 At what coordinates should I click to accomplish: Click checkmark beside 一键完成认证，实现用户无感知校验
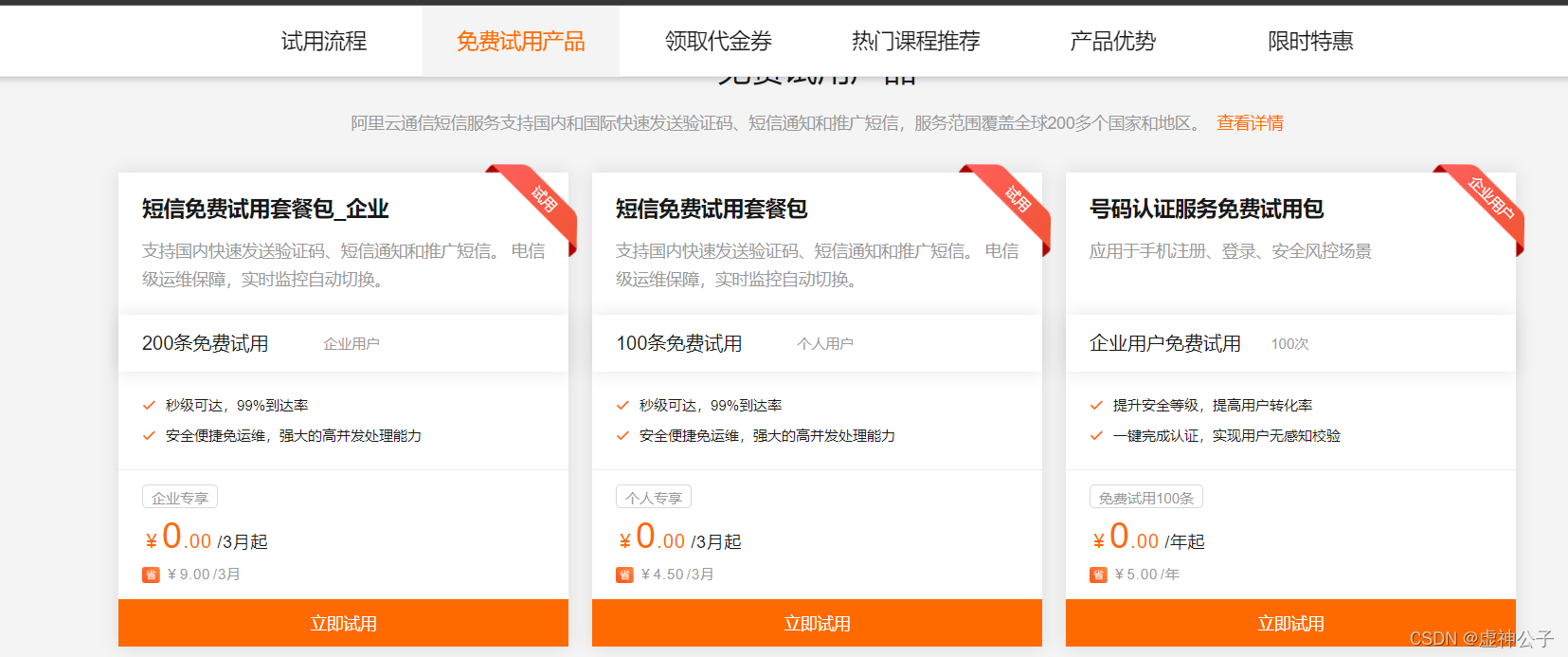[x=1096, y=436]
